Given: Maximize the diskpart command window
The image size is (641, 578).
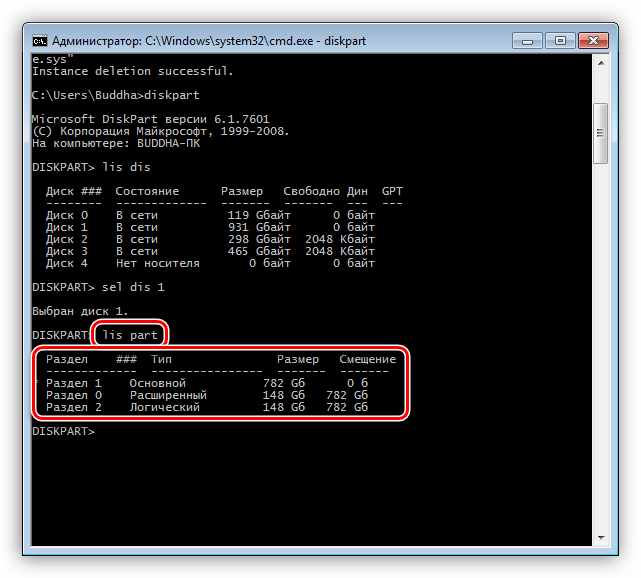Looking at the screenshot, I should pyautogui.click(x=560, y=41).
